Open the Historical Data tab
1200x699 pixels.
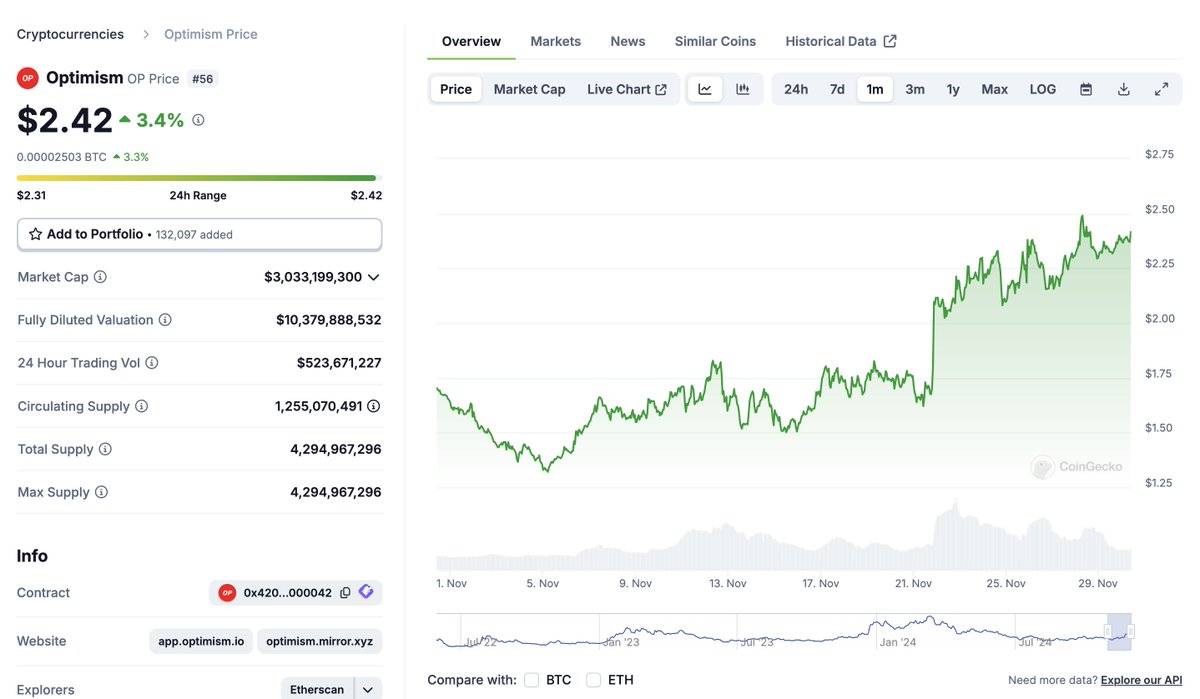pyautogui.click(x=841, y=41)
